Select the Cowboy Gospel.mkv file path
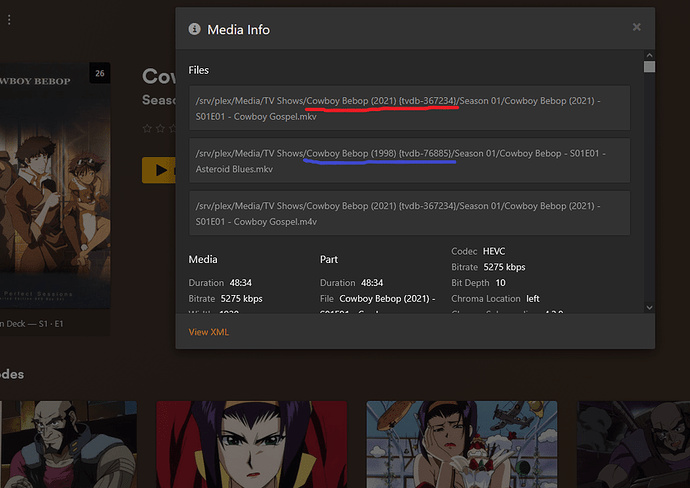Viewport: 690px width, 488px height. pyautogui.click(x=409, y=108)
